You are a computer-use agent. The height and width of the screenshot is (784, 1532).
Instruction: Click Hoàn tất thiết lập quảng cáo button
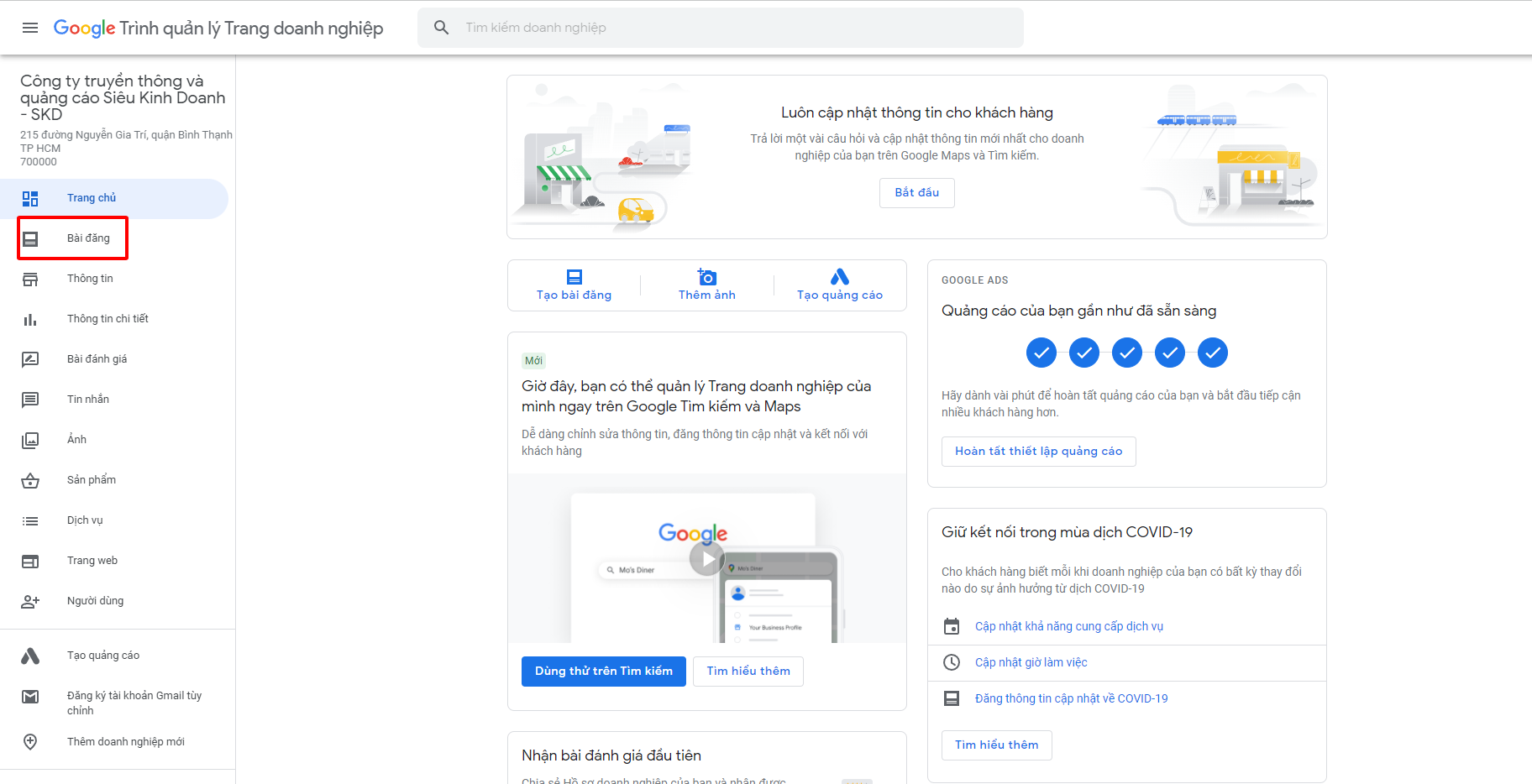[1039, 452]
